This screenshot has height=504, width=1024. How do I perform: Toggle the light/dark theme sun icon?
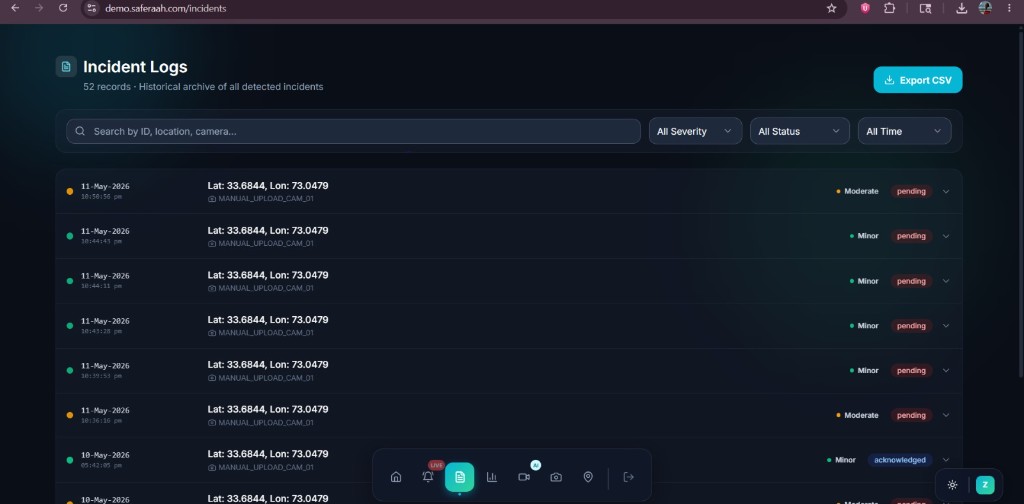(952, 484)
